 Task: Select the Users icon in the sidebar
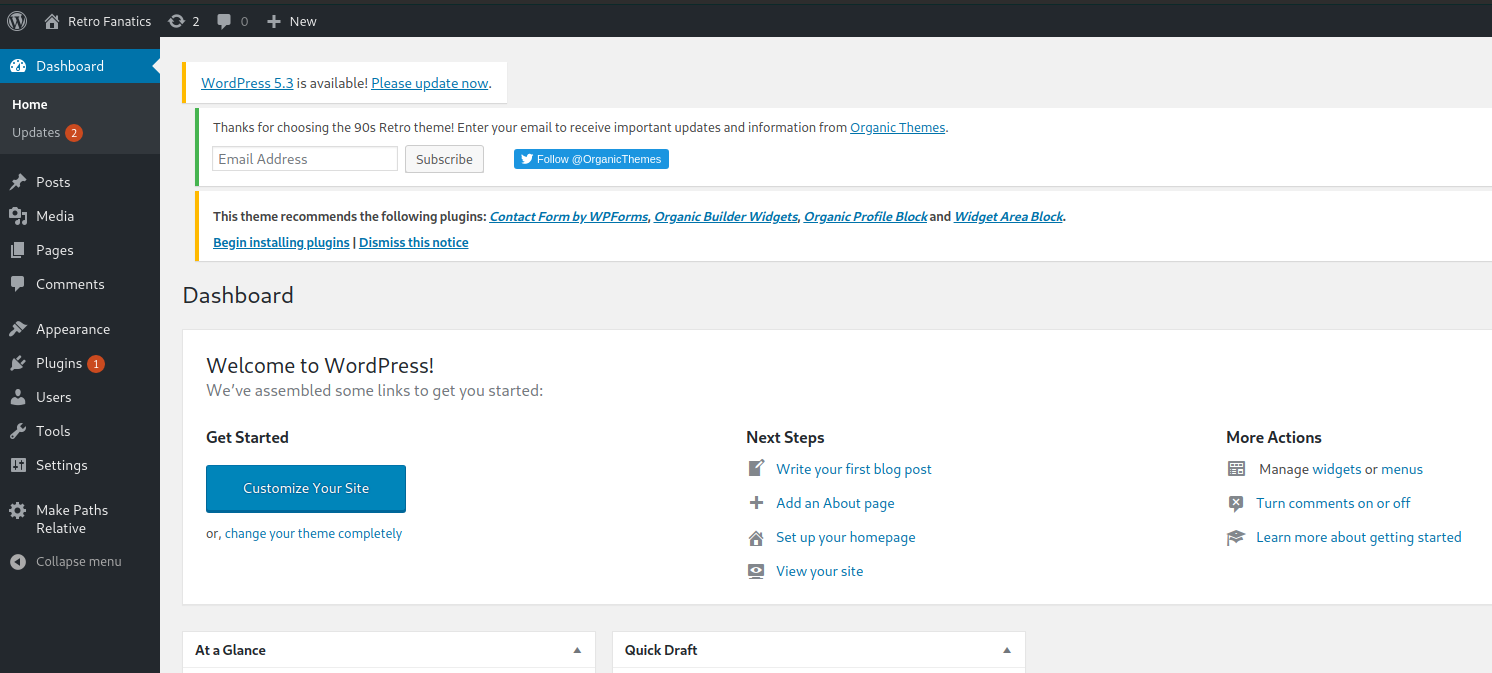pos(17,396)
